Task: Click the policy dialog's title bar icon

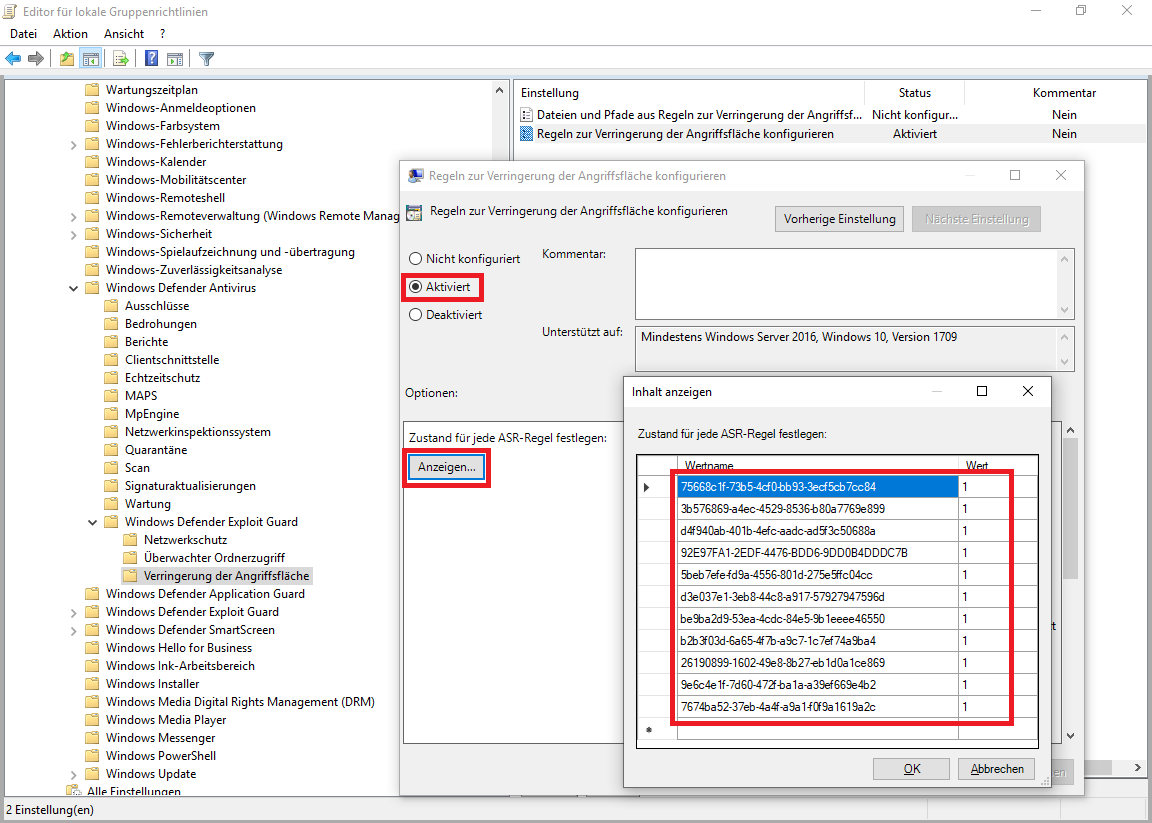Action: click(416, 176)
